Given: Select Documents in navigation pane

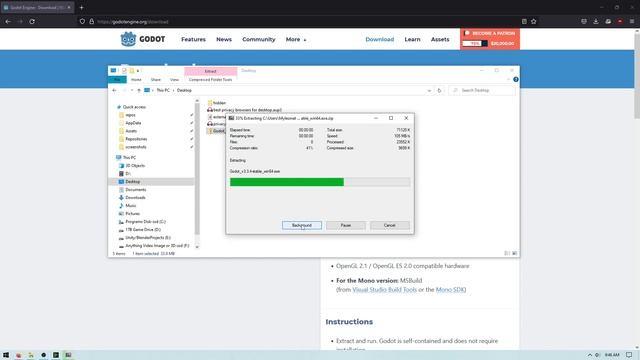Looking at the screenshot, I should pyautogui.click(x=135, y=189).
